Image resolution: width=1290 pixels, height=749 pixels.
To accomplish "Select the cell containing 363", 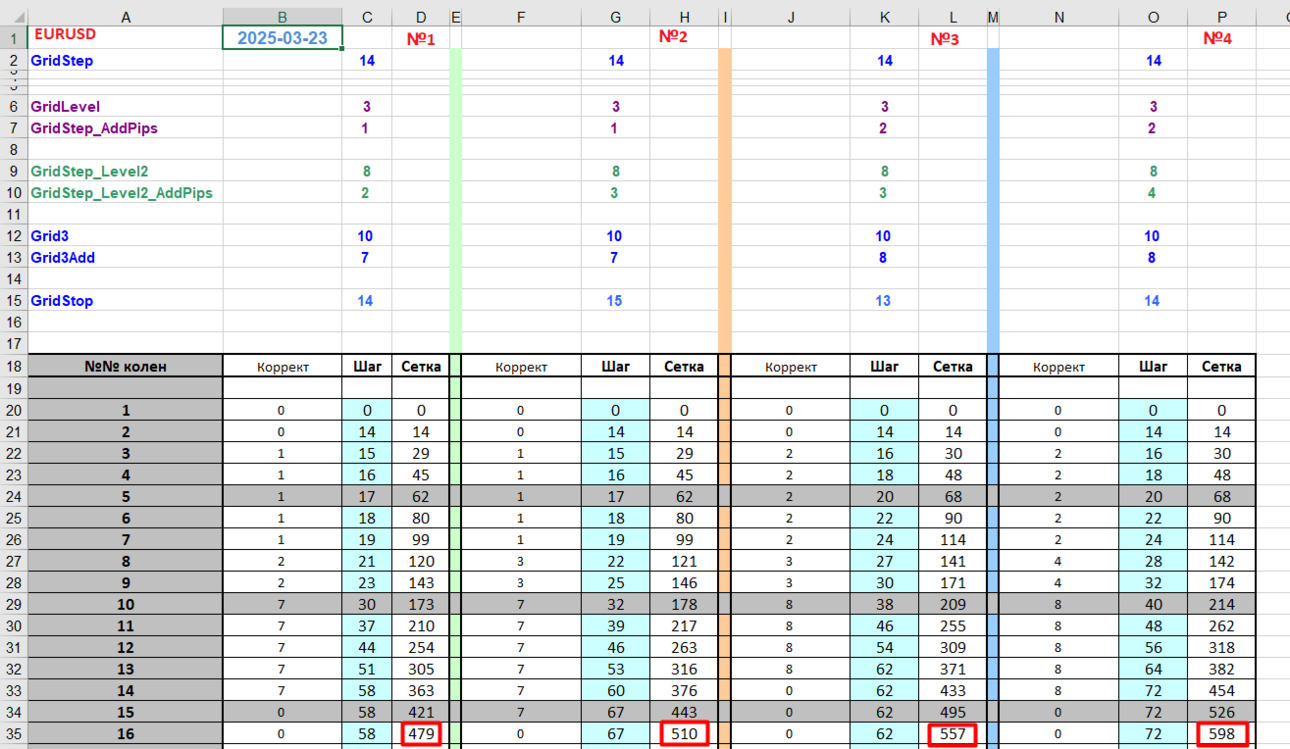I will (x=421, y=690).
